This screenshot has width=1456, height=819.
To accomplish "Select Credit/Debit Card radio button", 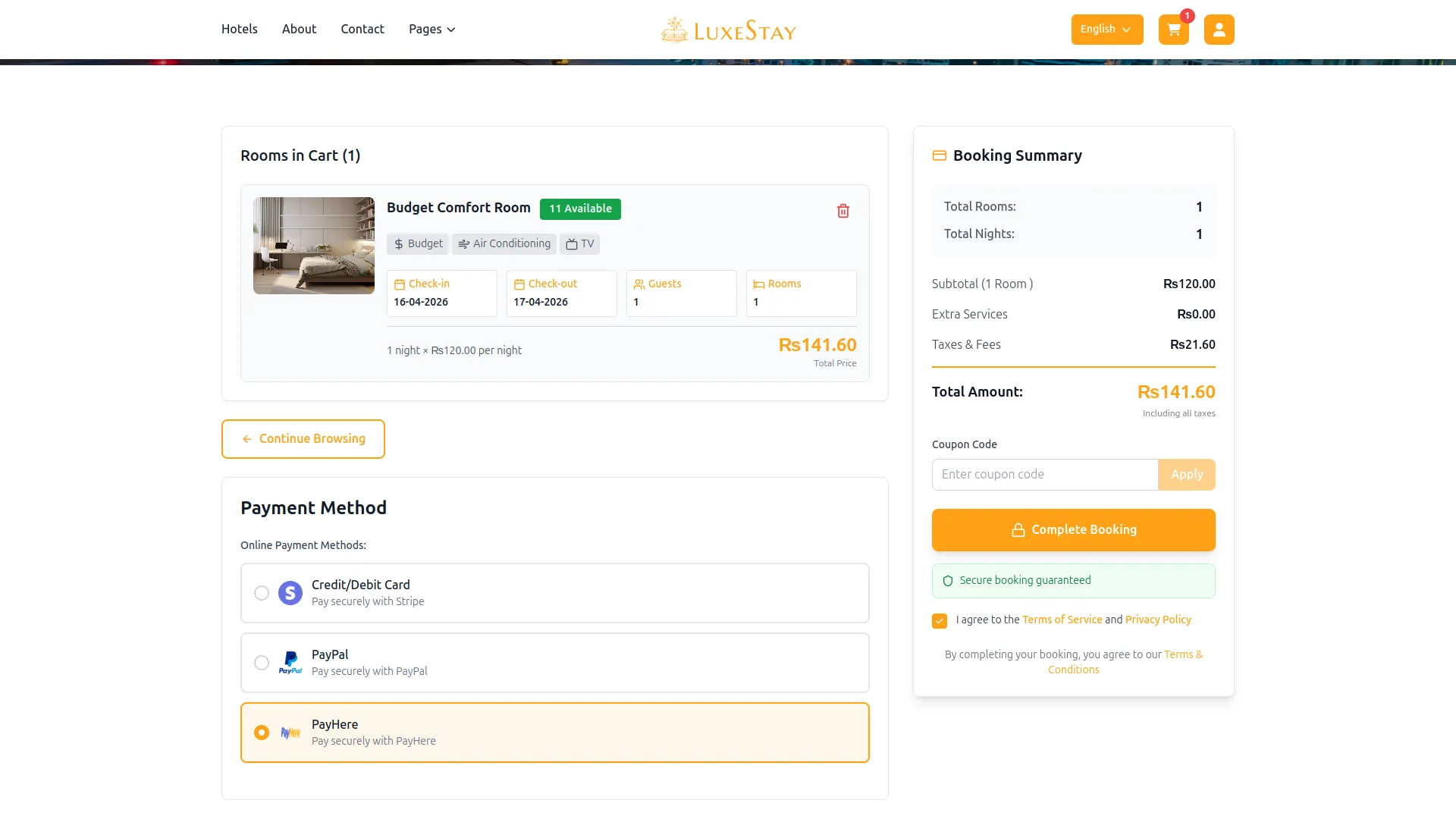I will (x=262, y=593).
